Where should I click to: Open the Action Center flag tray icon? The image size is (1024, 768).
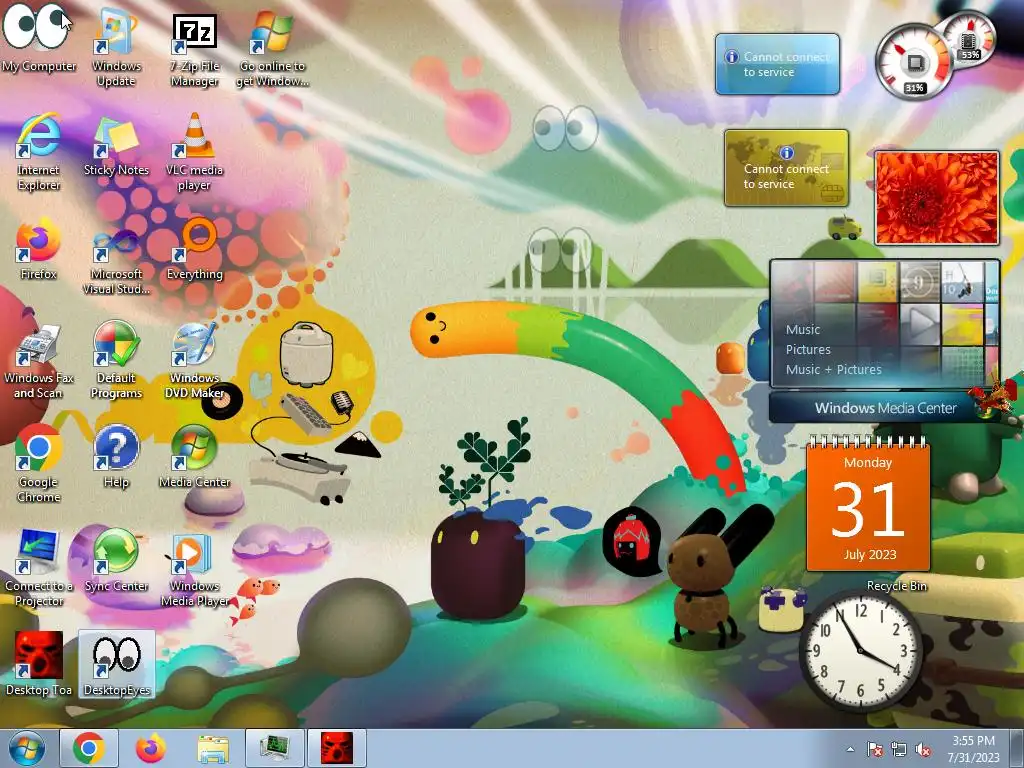tap(874, 750)
